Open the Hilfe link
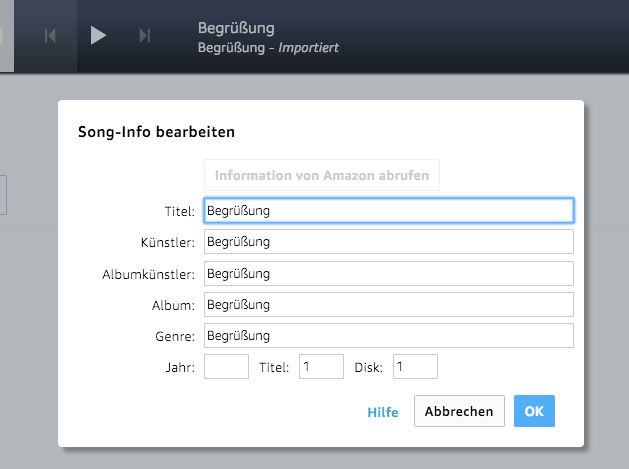The image size is (629, 469). click(x=382, y=412)
